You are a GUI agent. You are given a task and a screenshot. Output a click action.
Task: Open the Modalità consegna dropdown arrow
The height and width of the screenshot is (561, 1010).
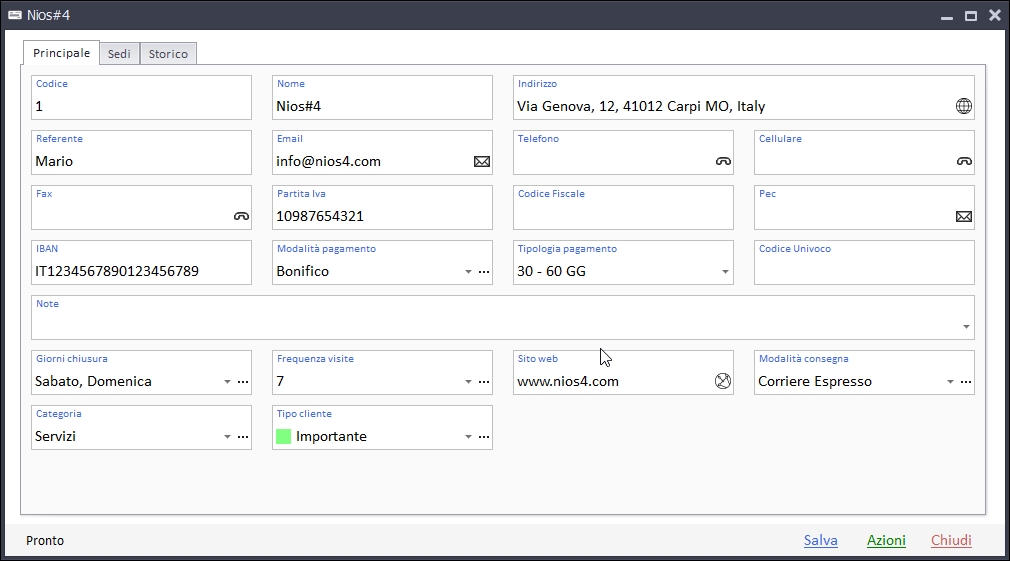(x=950, y=382)
